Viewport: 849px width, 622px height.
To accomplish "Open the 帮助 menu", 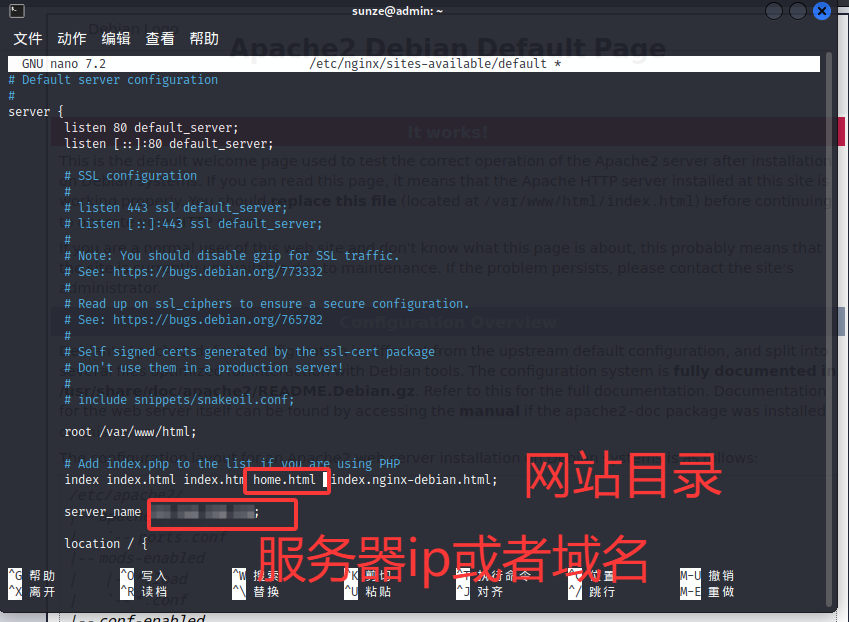I will 204,38.
